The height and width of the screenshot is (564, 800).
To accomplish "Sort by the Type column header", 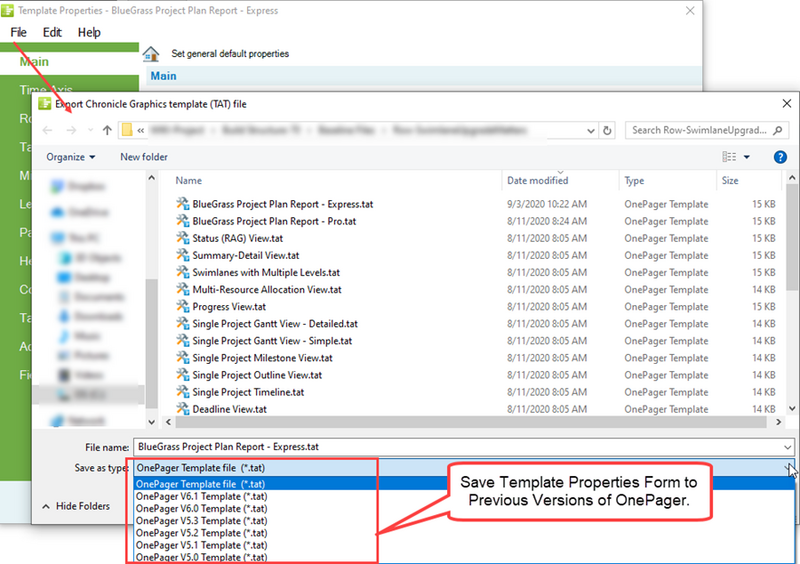I will tap(634, 181).
